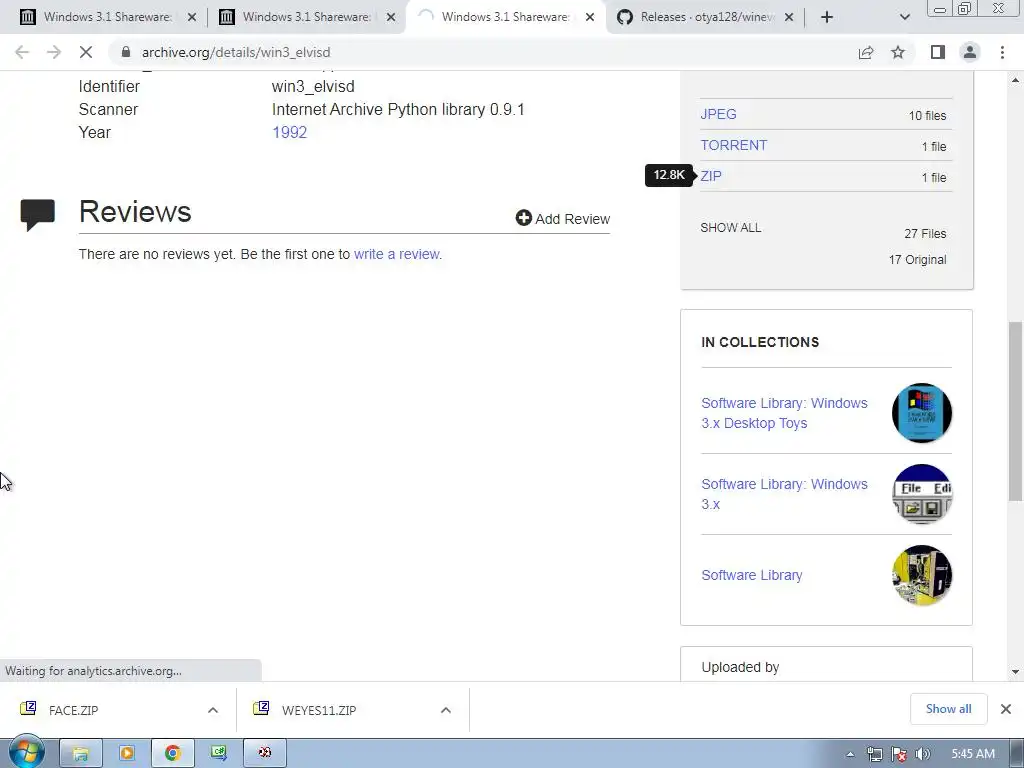Download the TORRENT file

pyautogui.click(x=733, y=146)
